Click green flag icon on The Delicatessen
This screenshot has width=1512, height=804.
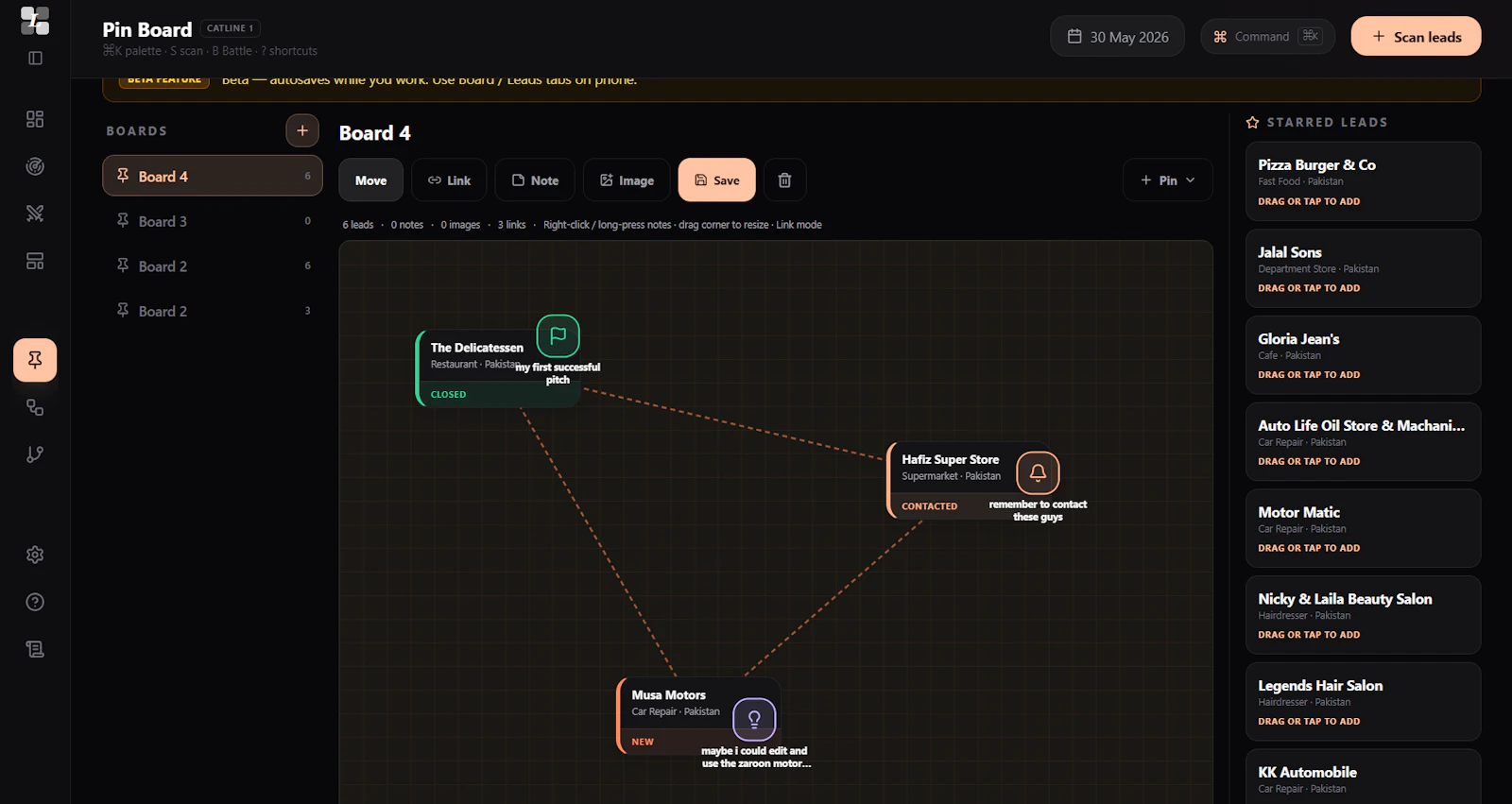click(x=558, y=335)
